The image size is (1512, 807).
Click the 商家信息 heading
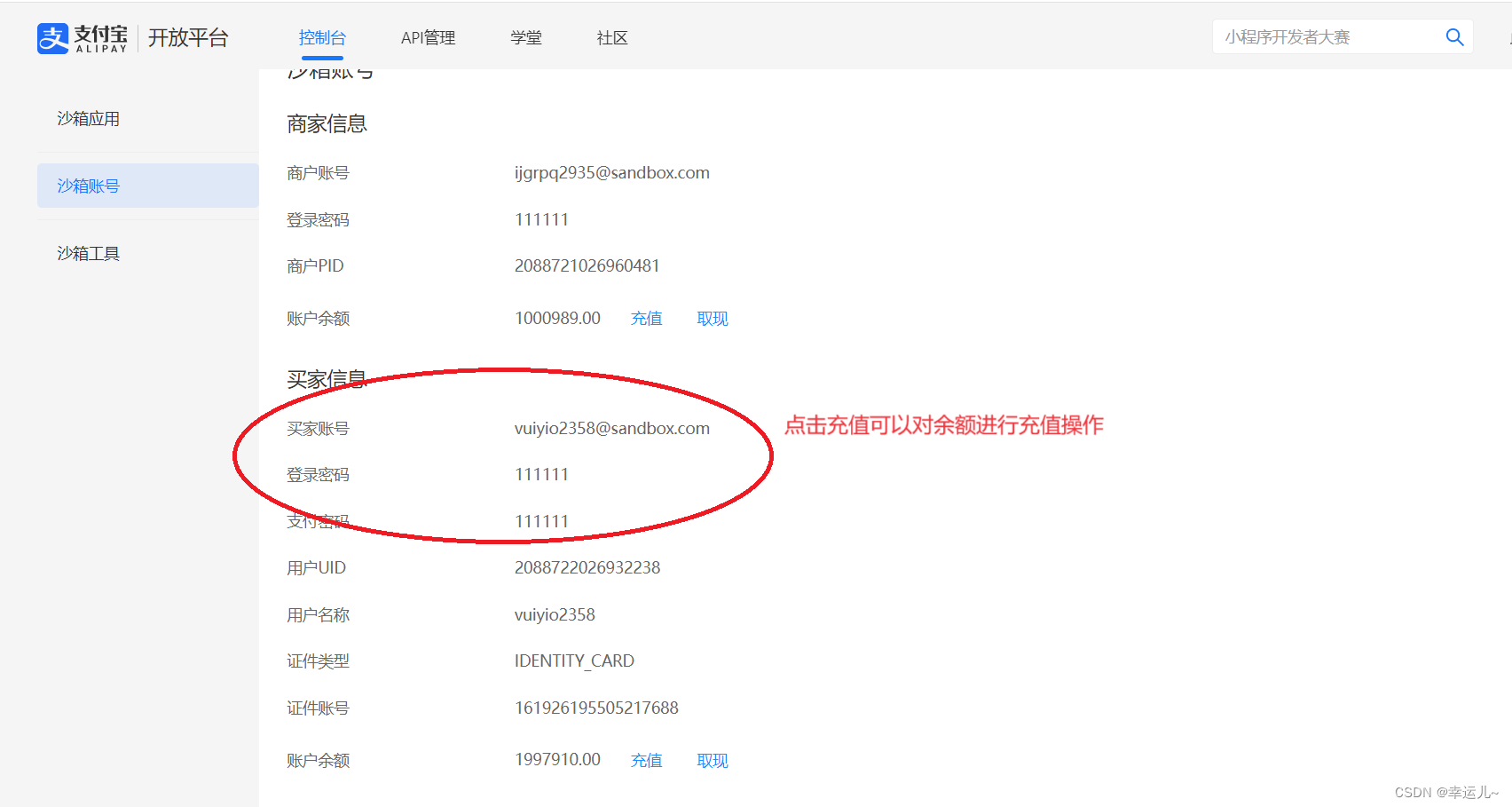click(327, 124)
